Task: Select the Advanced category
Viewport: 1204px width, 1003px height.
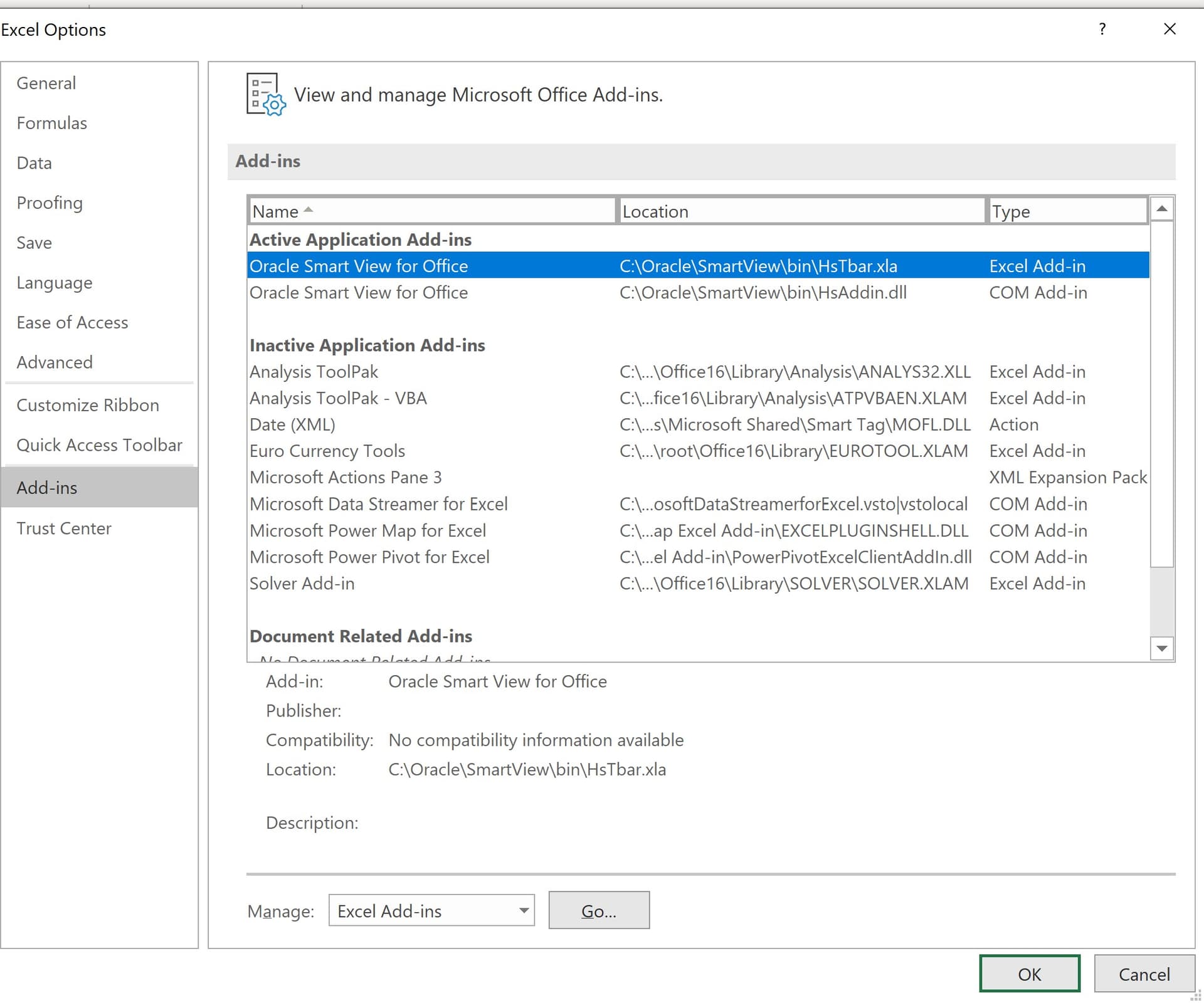Action: pyautogui.click(x=54, y=362)
